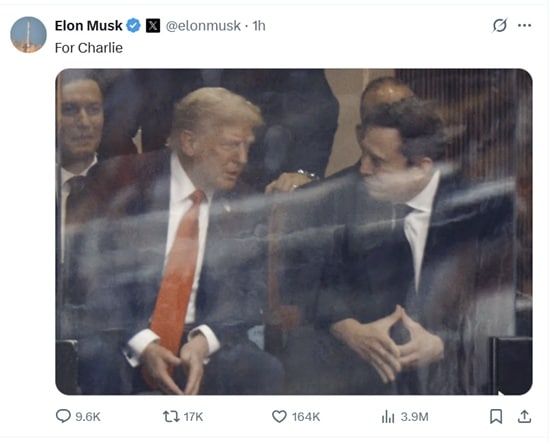Open the 1h timestamp link
554x443 pixels.
tap(259, 26)
